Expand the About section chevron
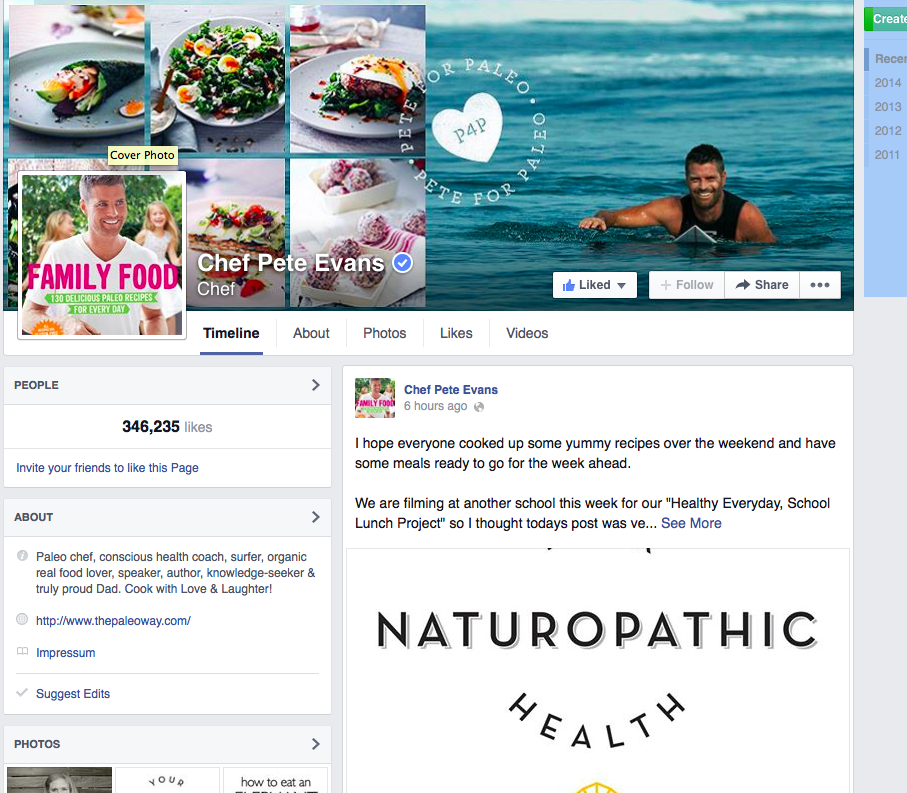This screenshot has width=907, height=793. (x=316, y=517)
